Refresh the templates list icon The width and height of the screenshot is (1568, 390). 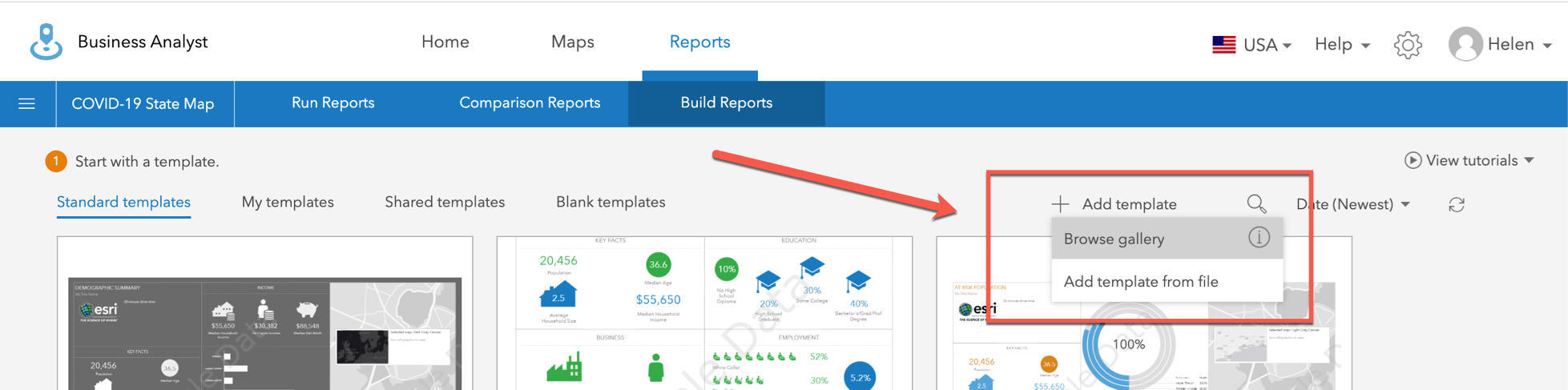pos(1457,205)
